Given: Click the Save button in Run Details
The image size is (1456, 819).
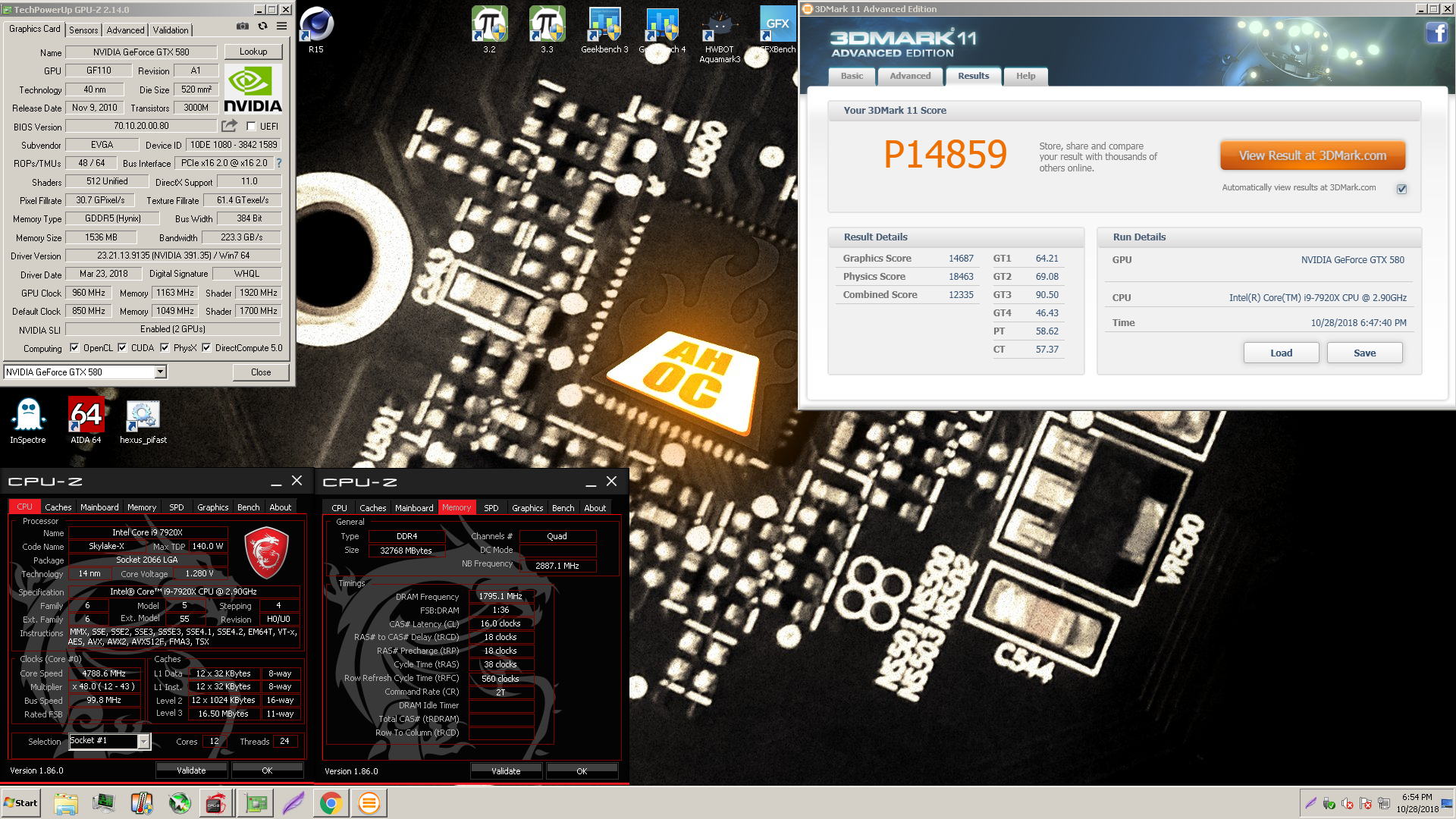Looking at the screenshot, I should point(1364,353).
